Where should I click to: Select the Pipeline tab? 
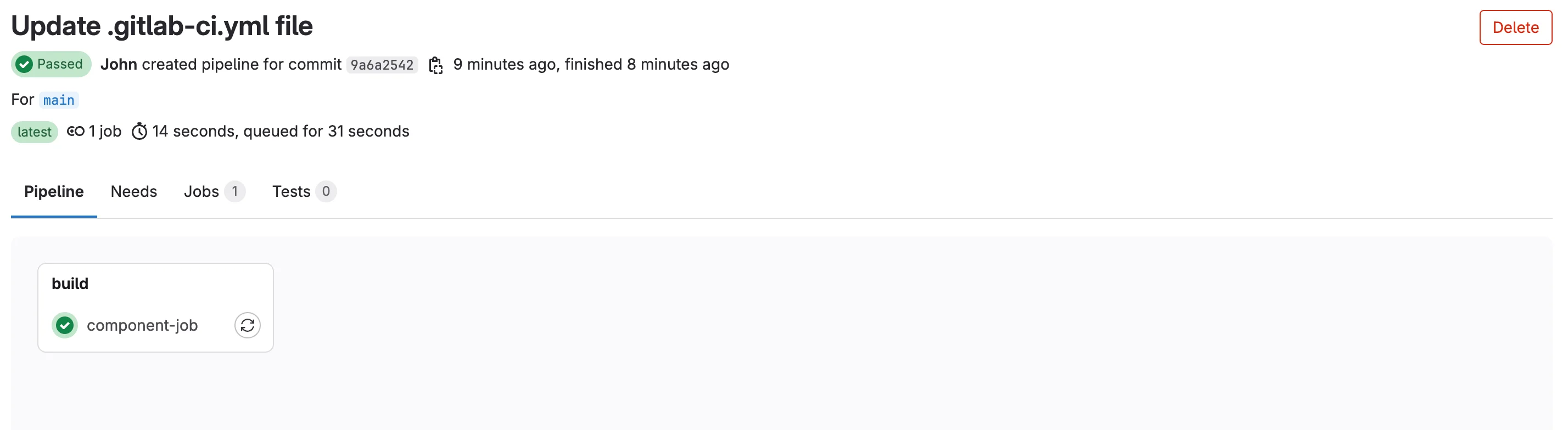54,191
